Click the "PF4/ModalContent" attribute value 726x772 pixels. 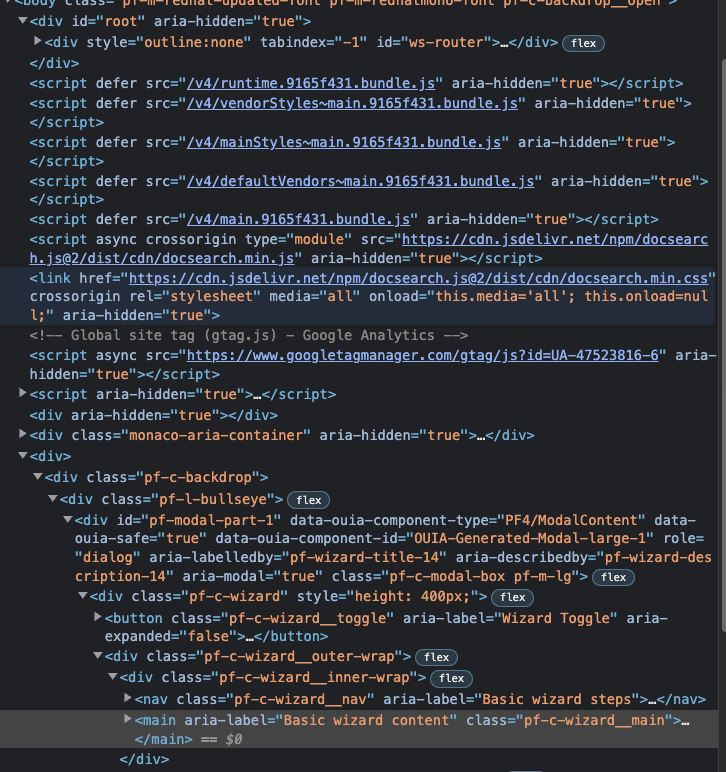(571, 520)
